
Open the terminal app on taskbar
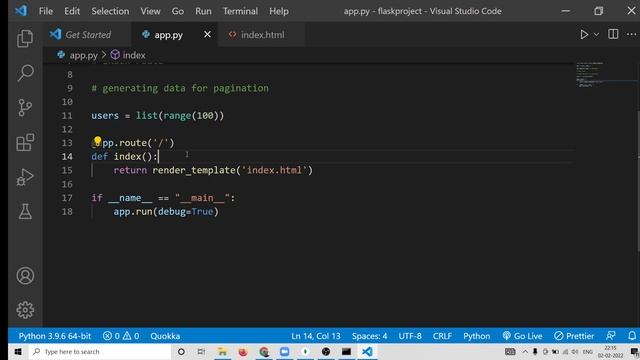click(x=346, y=351)
